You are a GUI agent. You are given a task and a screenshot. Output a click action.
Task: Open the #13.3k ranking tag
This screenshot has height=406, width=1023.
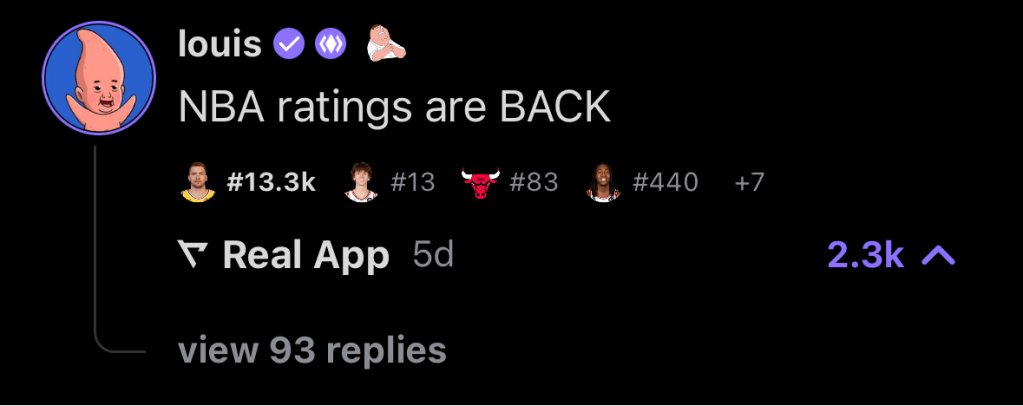click(x=271, y=182)
